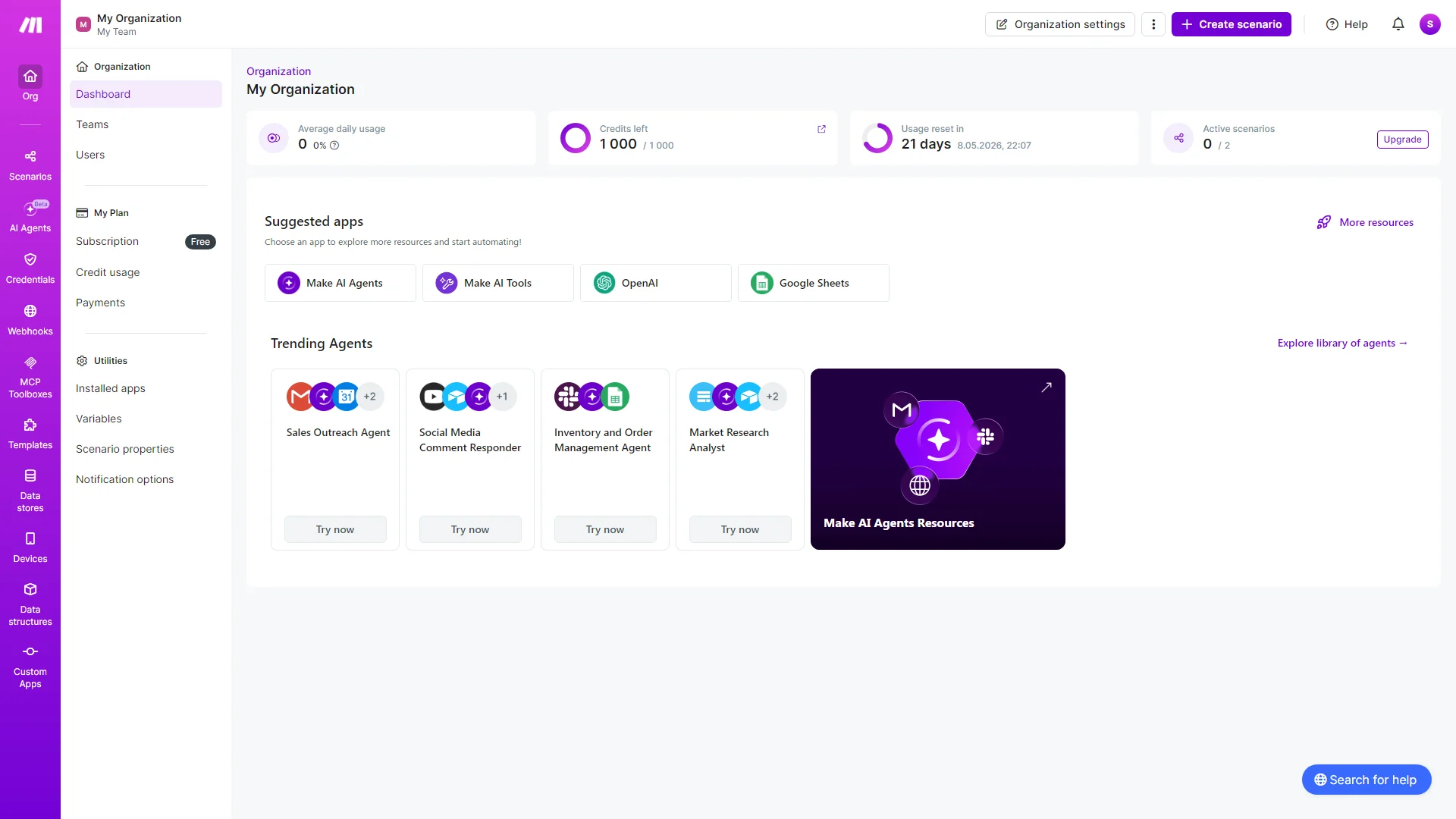Open My Organization team switcher
Viewport: 1456px width, 819px height.
click(129, 24)
